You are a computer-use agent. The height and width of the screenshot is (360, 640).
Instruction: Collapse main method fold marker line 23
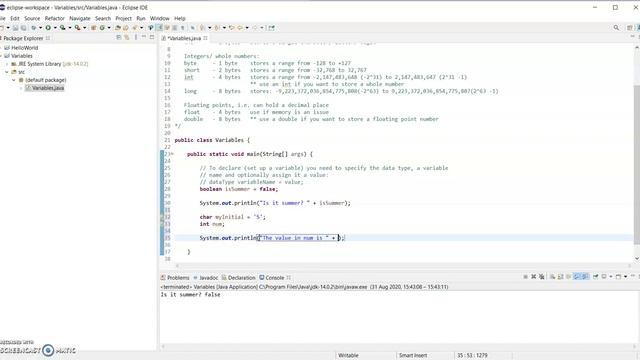172,154
